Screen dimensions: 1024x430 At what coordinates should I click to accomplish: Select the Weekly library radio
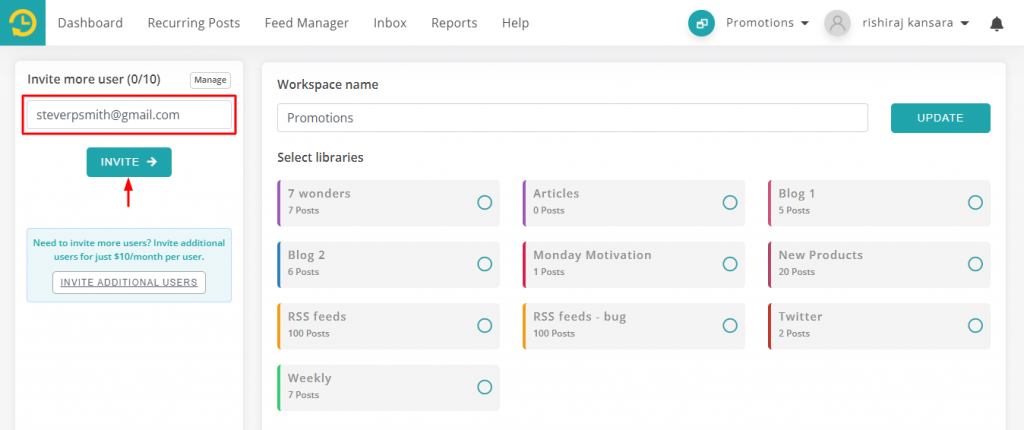(484, 387)
